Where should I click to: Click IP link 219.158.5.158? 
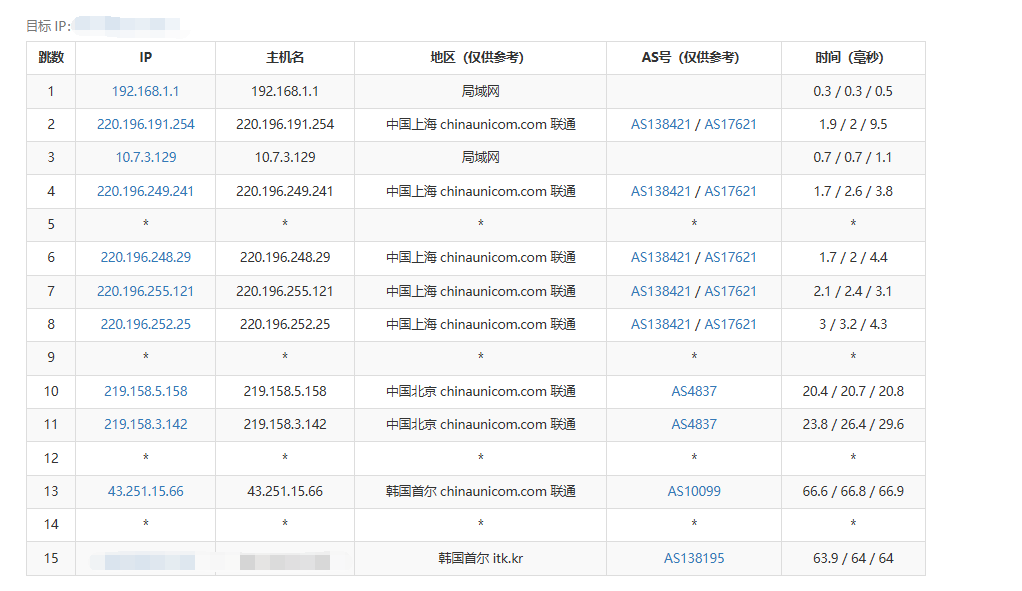pos(145,391)
